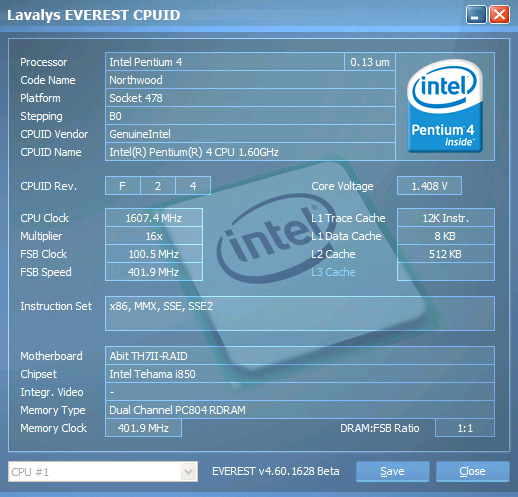
Task: Minimize the EVEREST CPUID window
Action: point(476,15)
